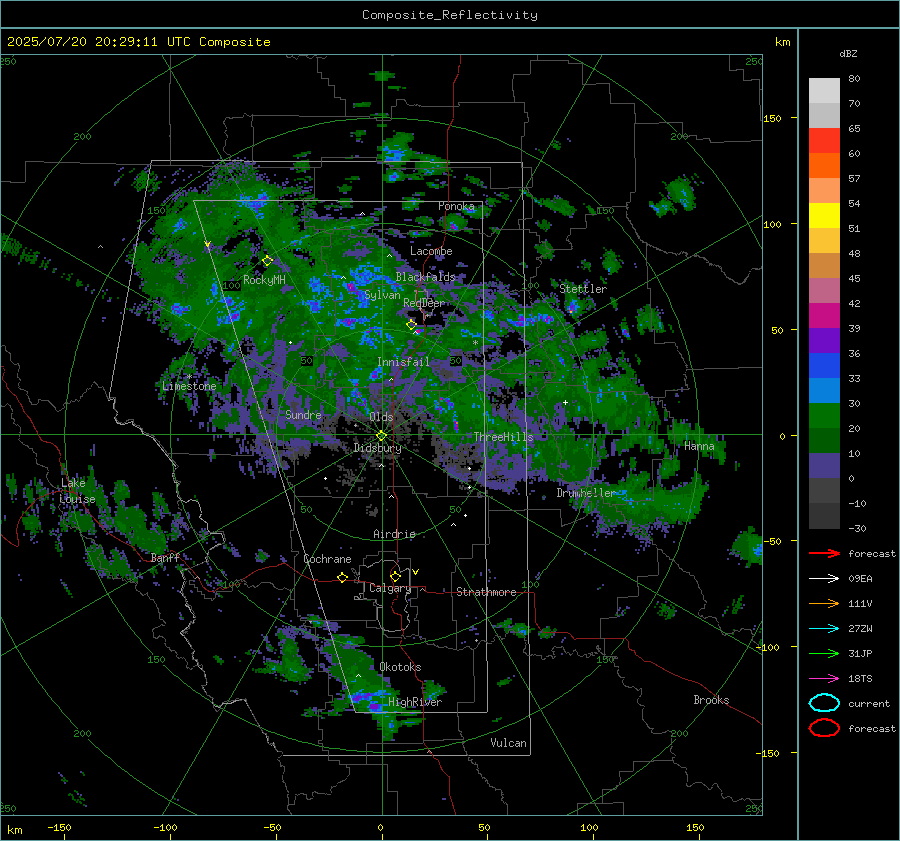This screenshot has height=841, width=900.
Task: Select the orange 57-60 dBZ swatch
Action: [x=824, y=166]
